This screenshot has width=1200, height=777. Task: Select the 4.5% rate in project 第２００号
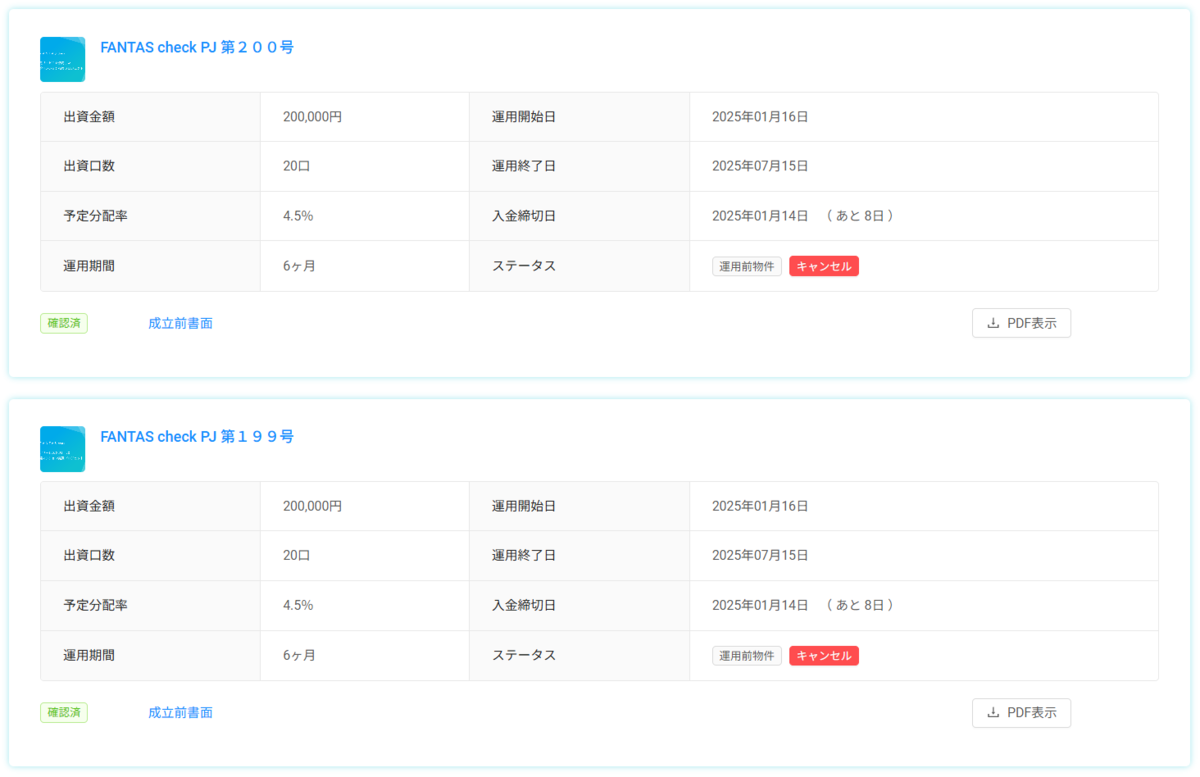[x=298, y=216]
